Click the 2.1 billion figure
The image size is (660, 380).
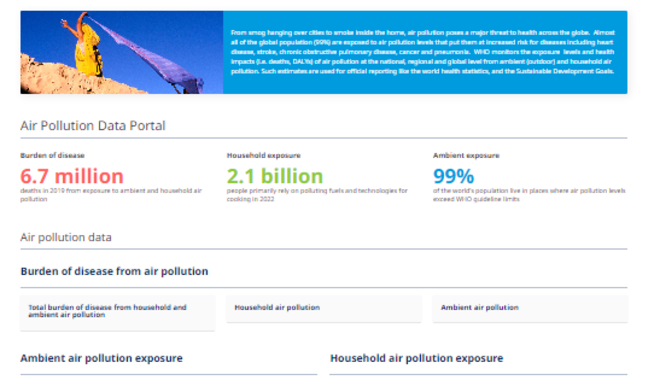click(x=275, y=176)
